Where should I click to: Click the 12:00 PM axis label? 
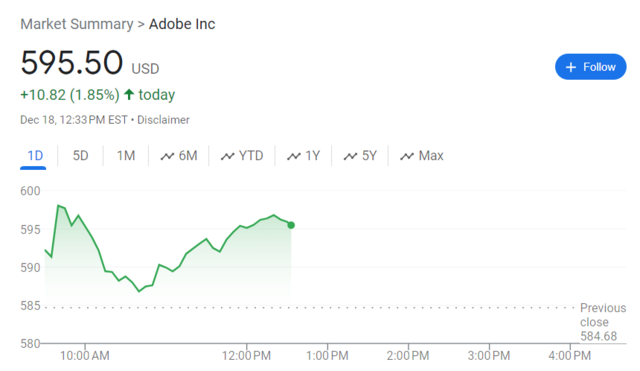246,355
